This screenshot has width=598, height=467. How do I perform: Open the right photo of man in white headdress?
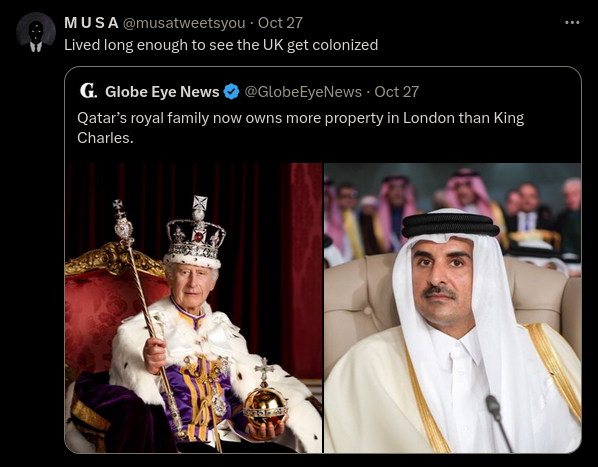tap(453, 308)
